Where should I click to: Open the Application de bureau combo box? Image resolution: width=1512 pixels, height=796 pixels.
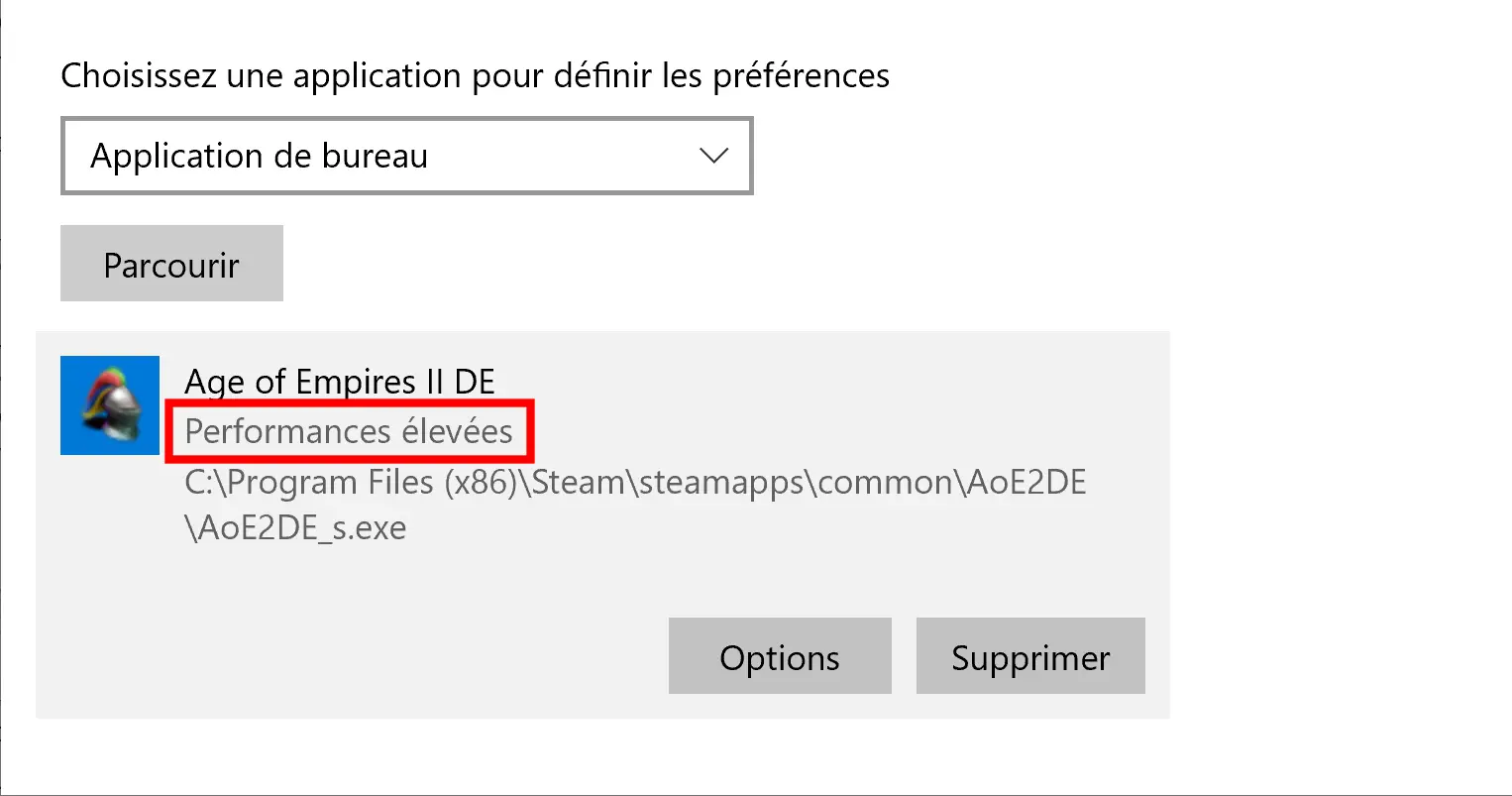click(x=406, y=156)
